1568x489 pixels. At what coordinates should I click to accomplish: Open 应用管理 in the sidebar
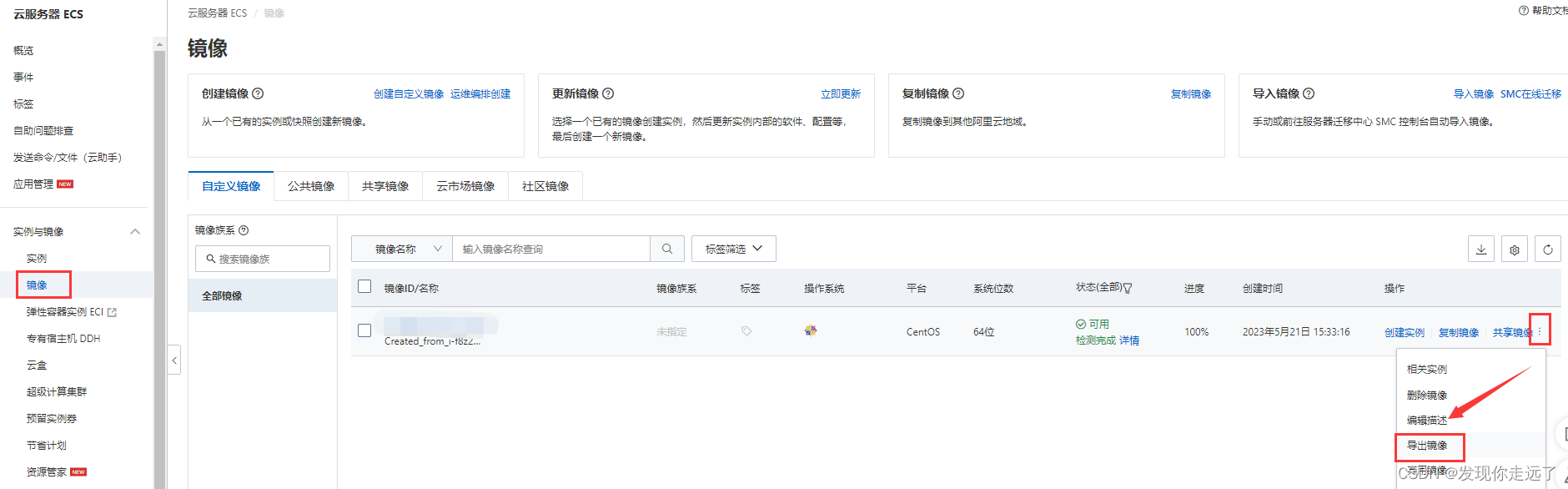pyautogui.click(x=33, y=184)
